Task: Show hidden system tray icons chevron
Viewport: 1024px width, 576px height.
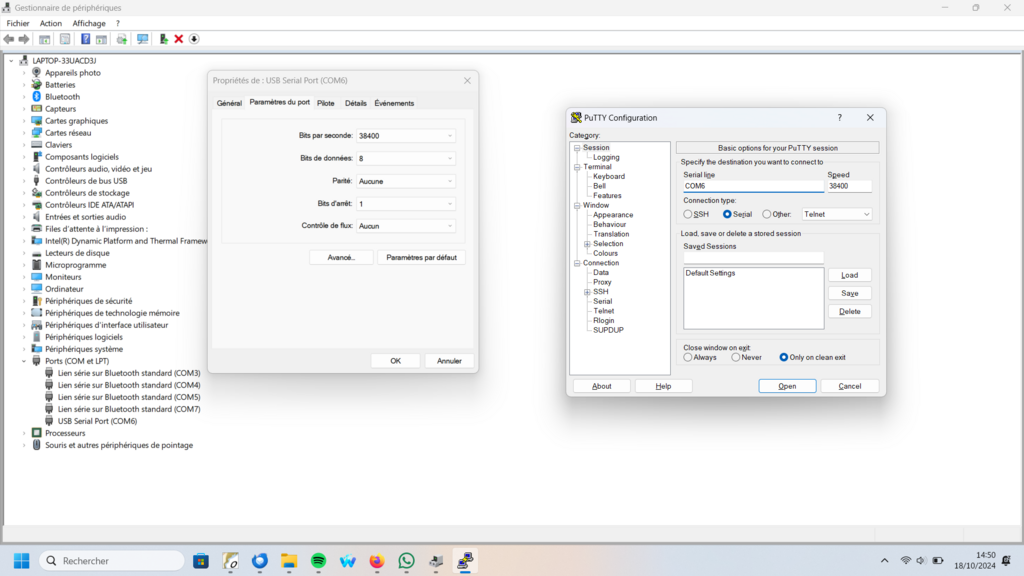Action: click(884, 560)
